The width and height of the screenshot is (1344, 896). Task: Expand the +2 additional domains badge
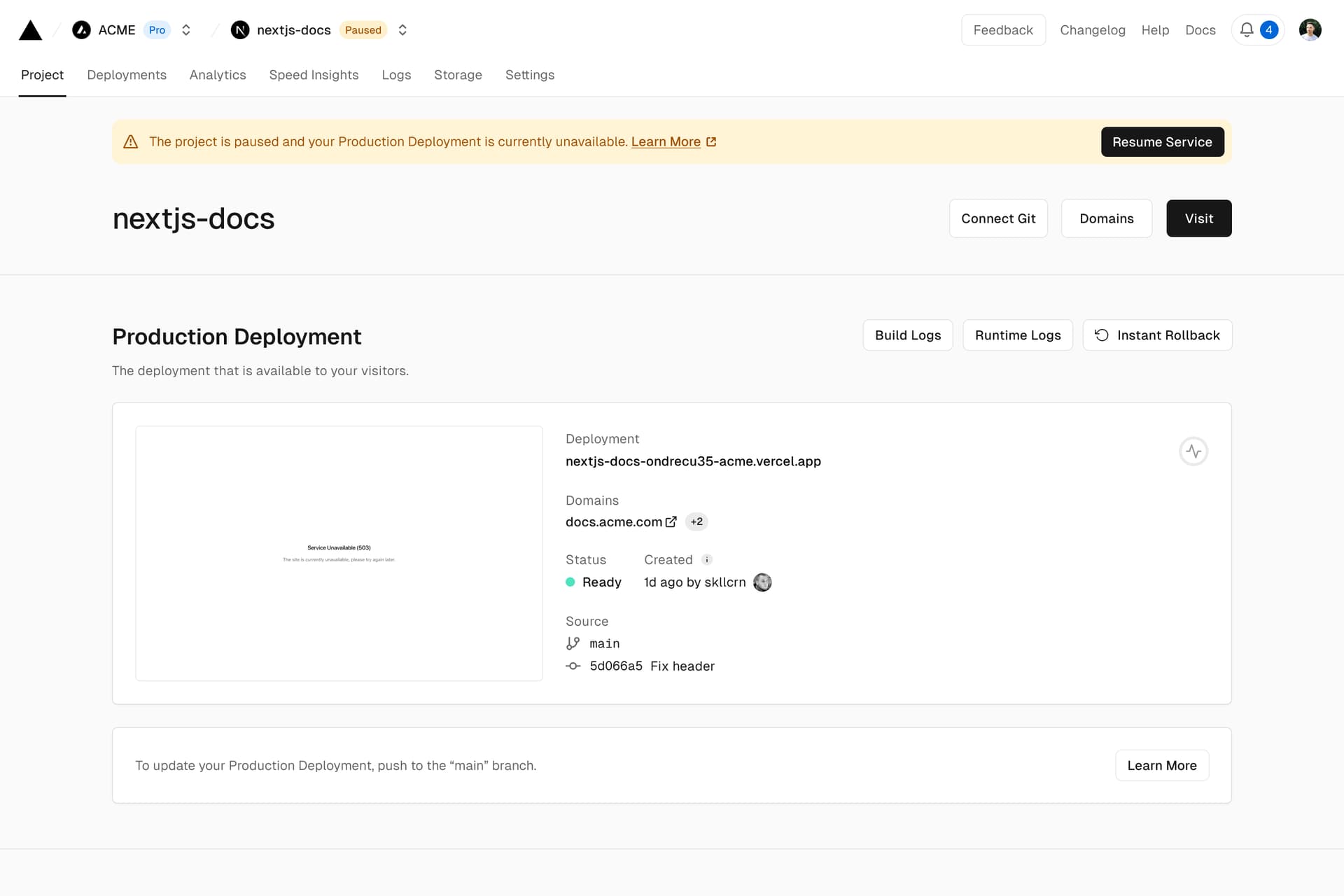[696, 521]
